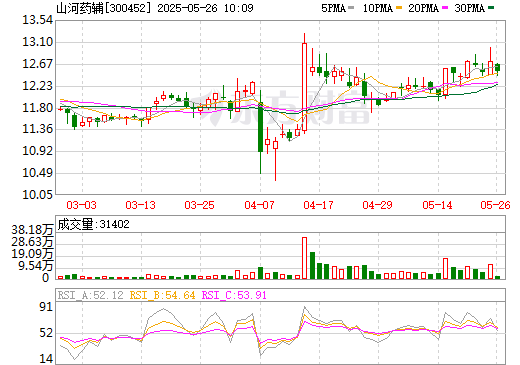Click the stock name 山河药辅[300452]
520x365 pixels.
pyautogui.click(x=104, y=8)
